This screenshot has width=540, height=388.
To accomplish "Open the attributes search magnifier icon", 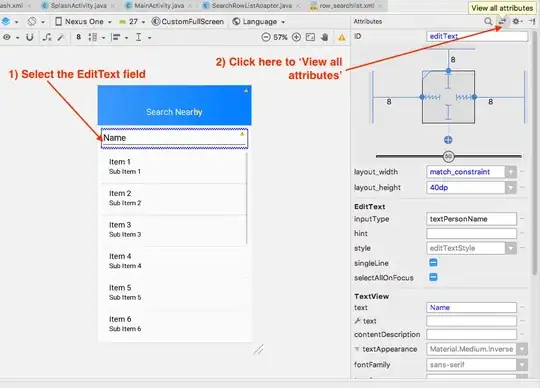I will [x=488, y=22].
